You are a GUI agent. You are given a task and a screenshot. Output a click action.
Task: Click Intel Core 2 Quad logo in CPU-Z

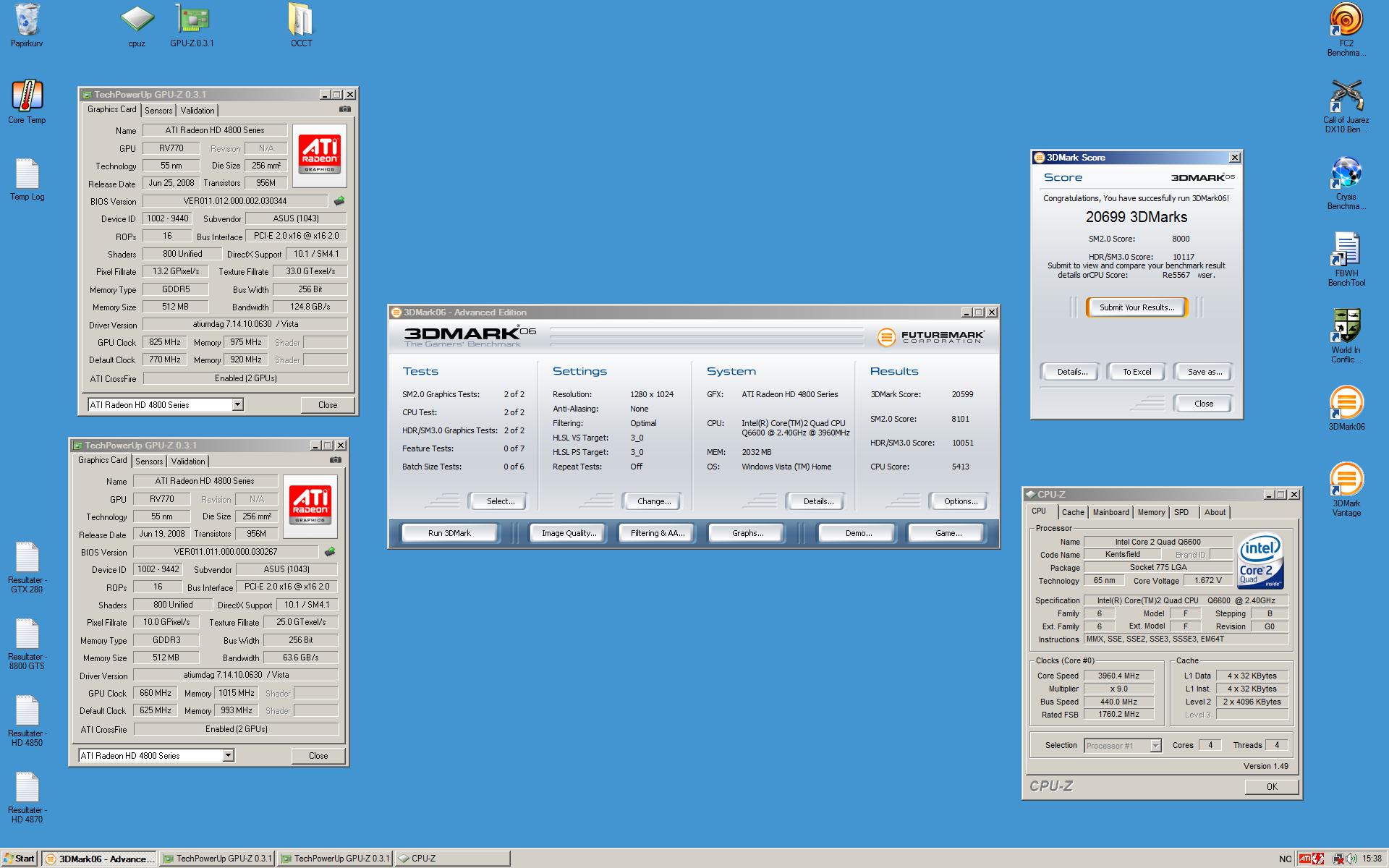[x=1260, y=561]
